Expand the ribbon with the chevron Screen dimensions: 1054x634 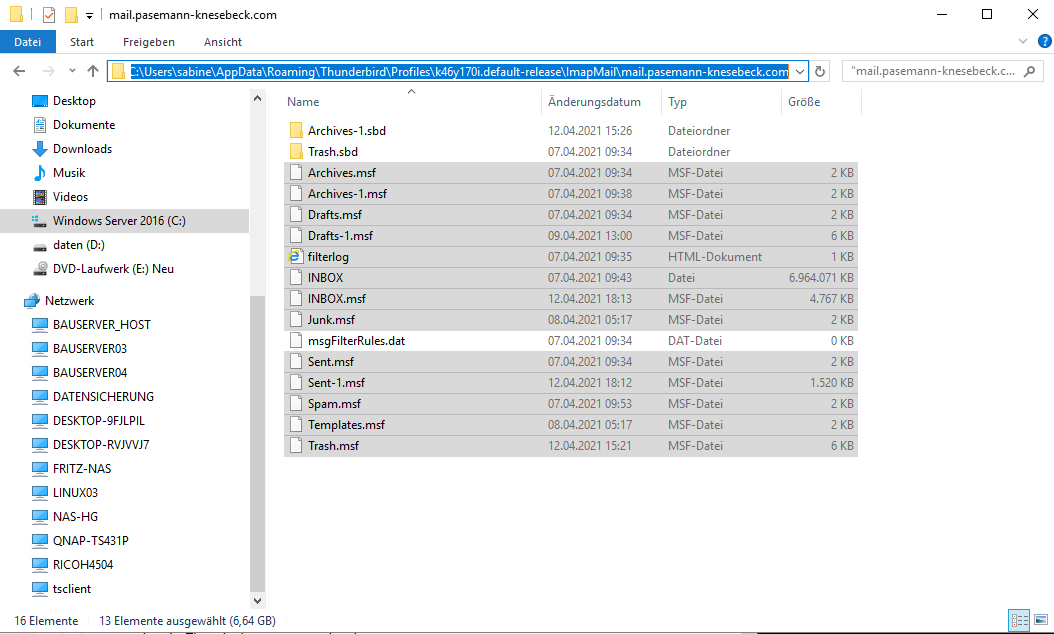click(x=1021, y=42)
